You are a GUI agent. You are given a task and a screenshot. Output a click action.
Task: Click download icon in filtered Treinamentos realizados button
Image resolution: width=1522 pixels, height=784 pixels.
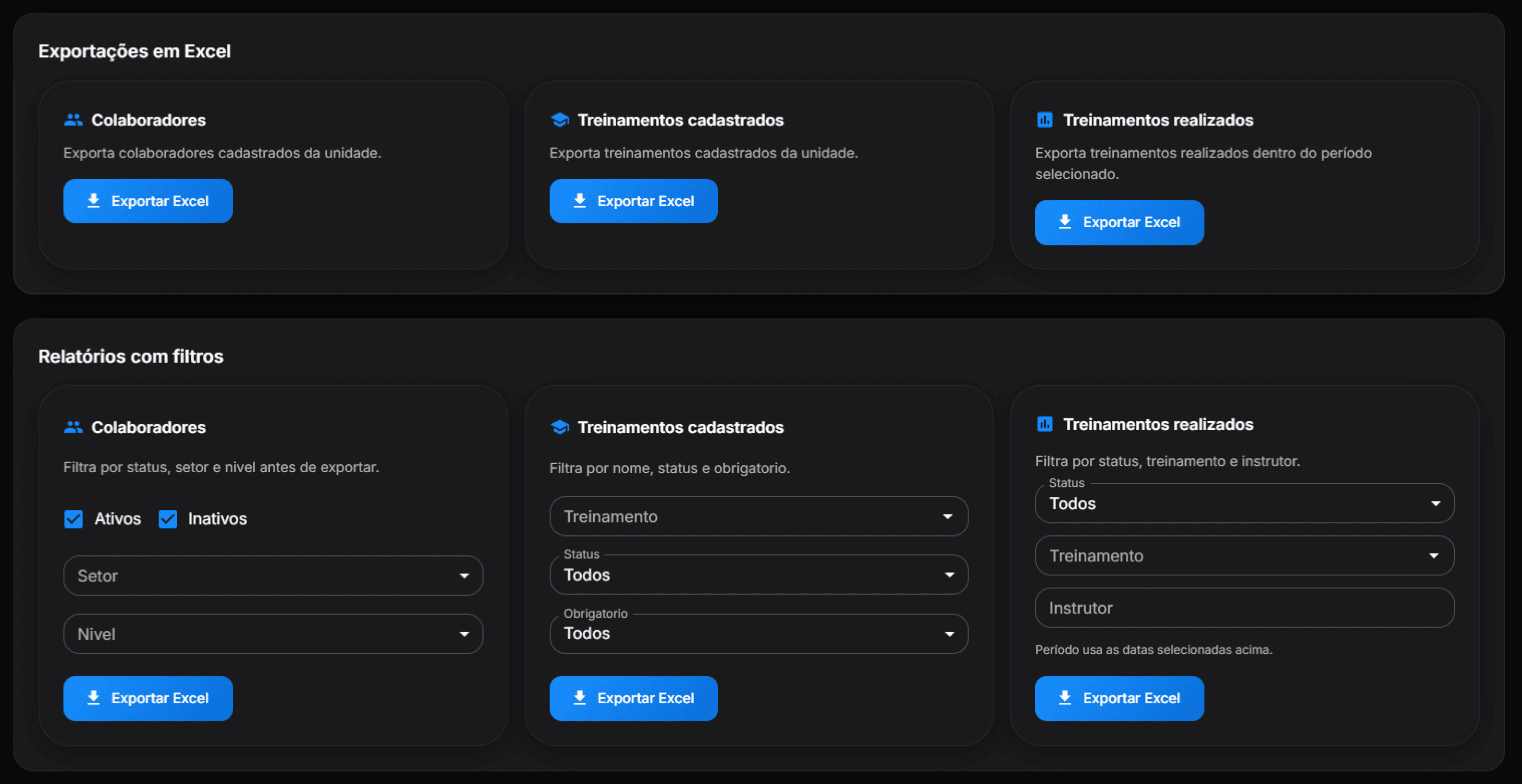1065,698
